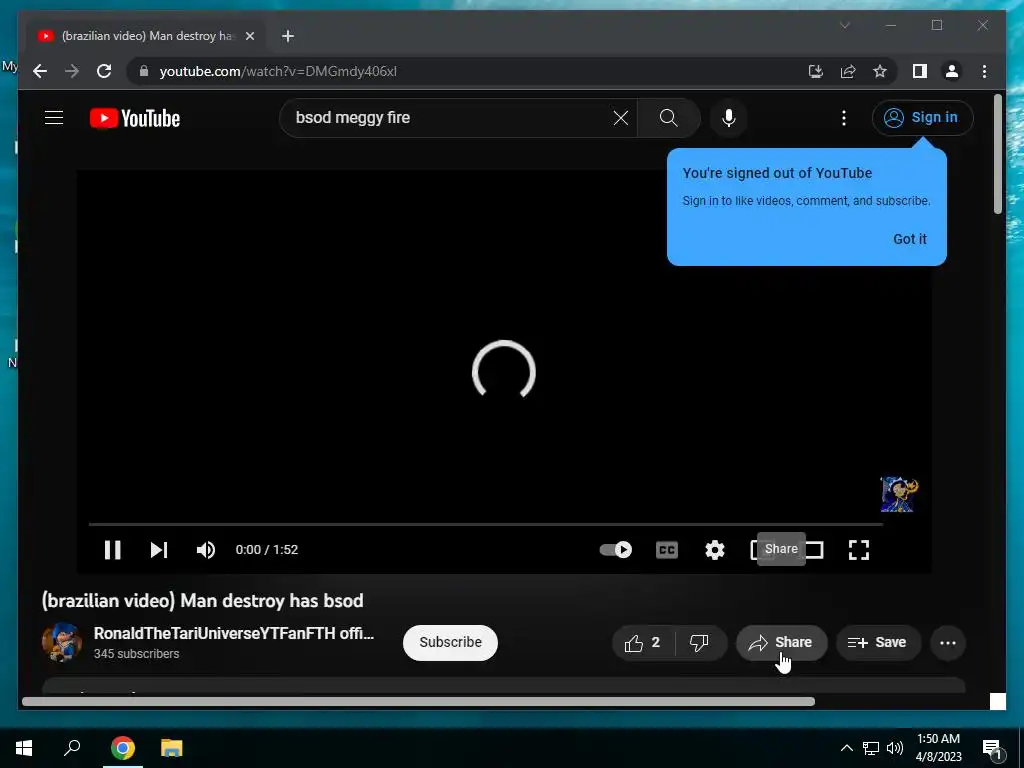Viewport: 1024px width, 768px height.
Task: Like the video thumbs up
Action: click(x=643, y=643)
